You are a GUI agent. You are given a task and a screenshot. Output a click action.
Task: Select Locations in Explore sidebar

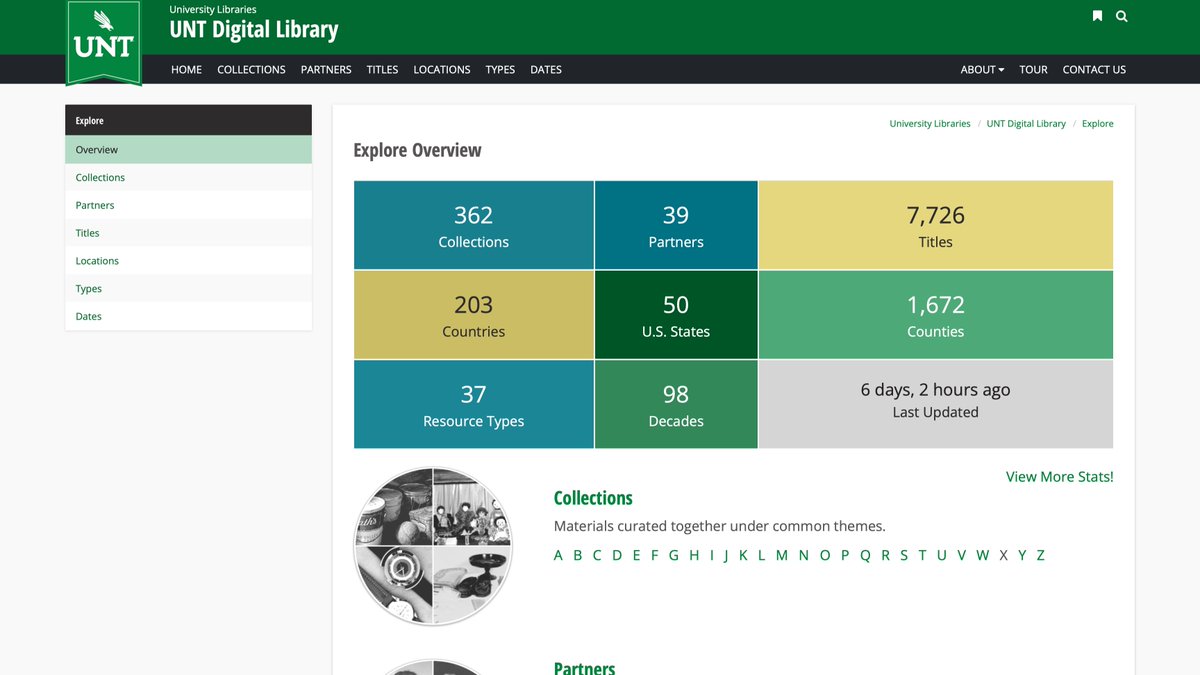188,261
